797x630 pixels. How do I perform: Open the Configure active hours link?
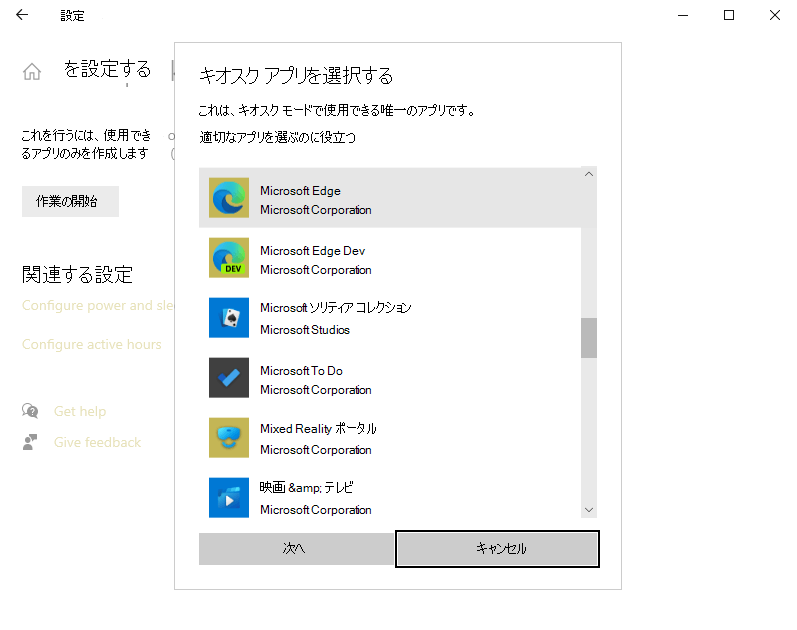coord(91,344)
